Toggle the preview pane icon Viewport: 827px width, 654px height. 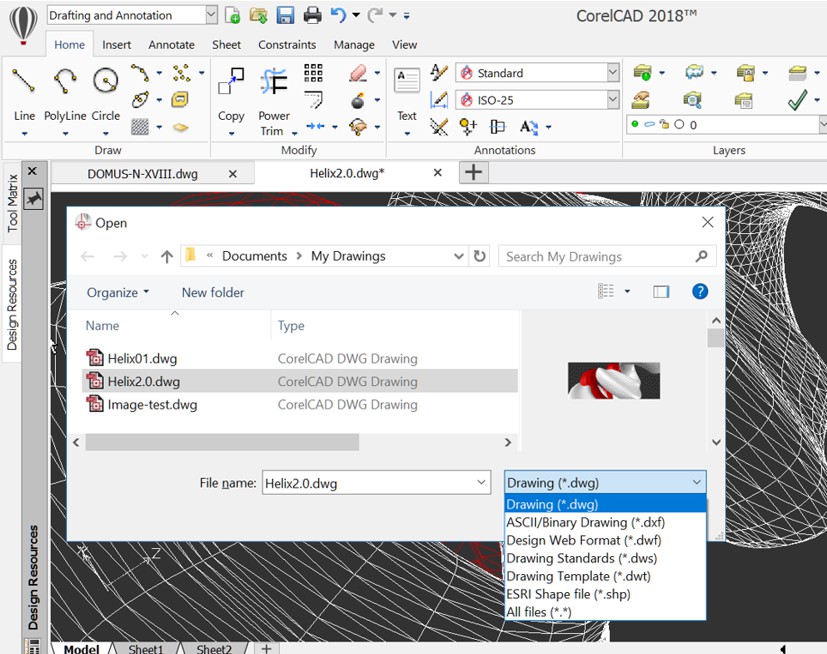661,291
